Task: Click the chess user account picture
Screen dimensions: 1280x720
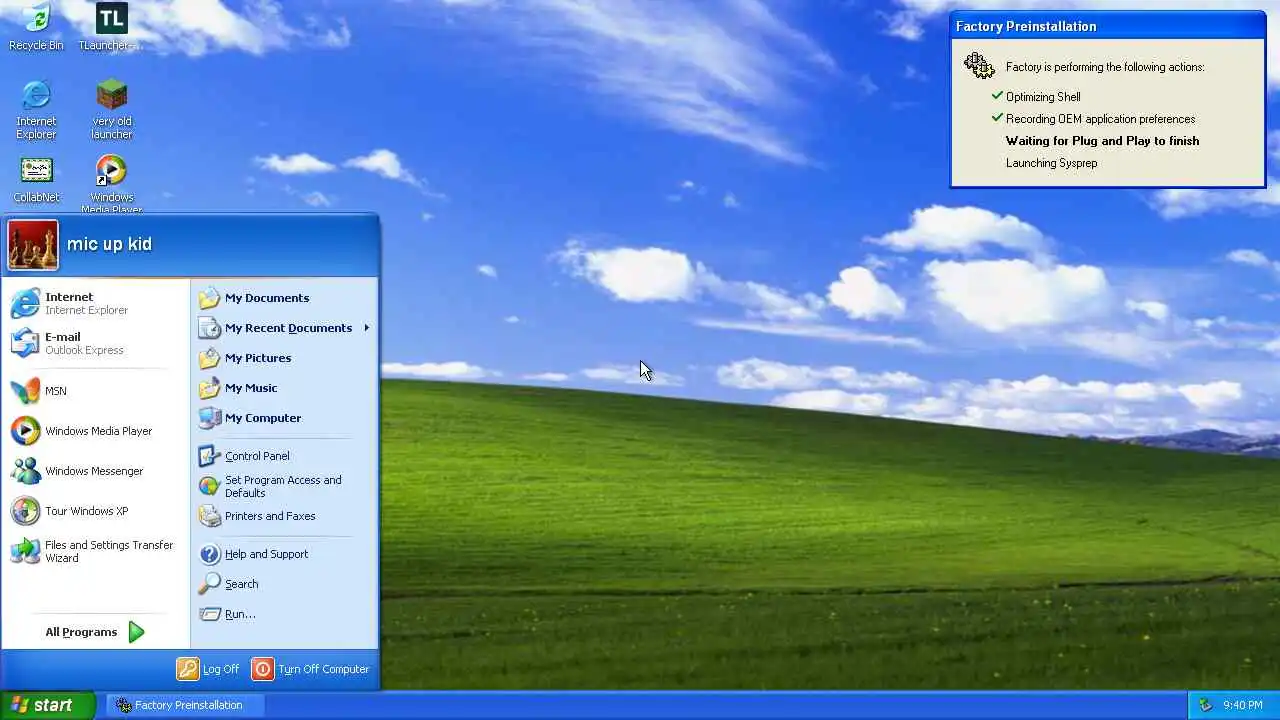Action: tap(33, 245)
